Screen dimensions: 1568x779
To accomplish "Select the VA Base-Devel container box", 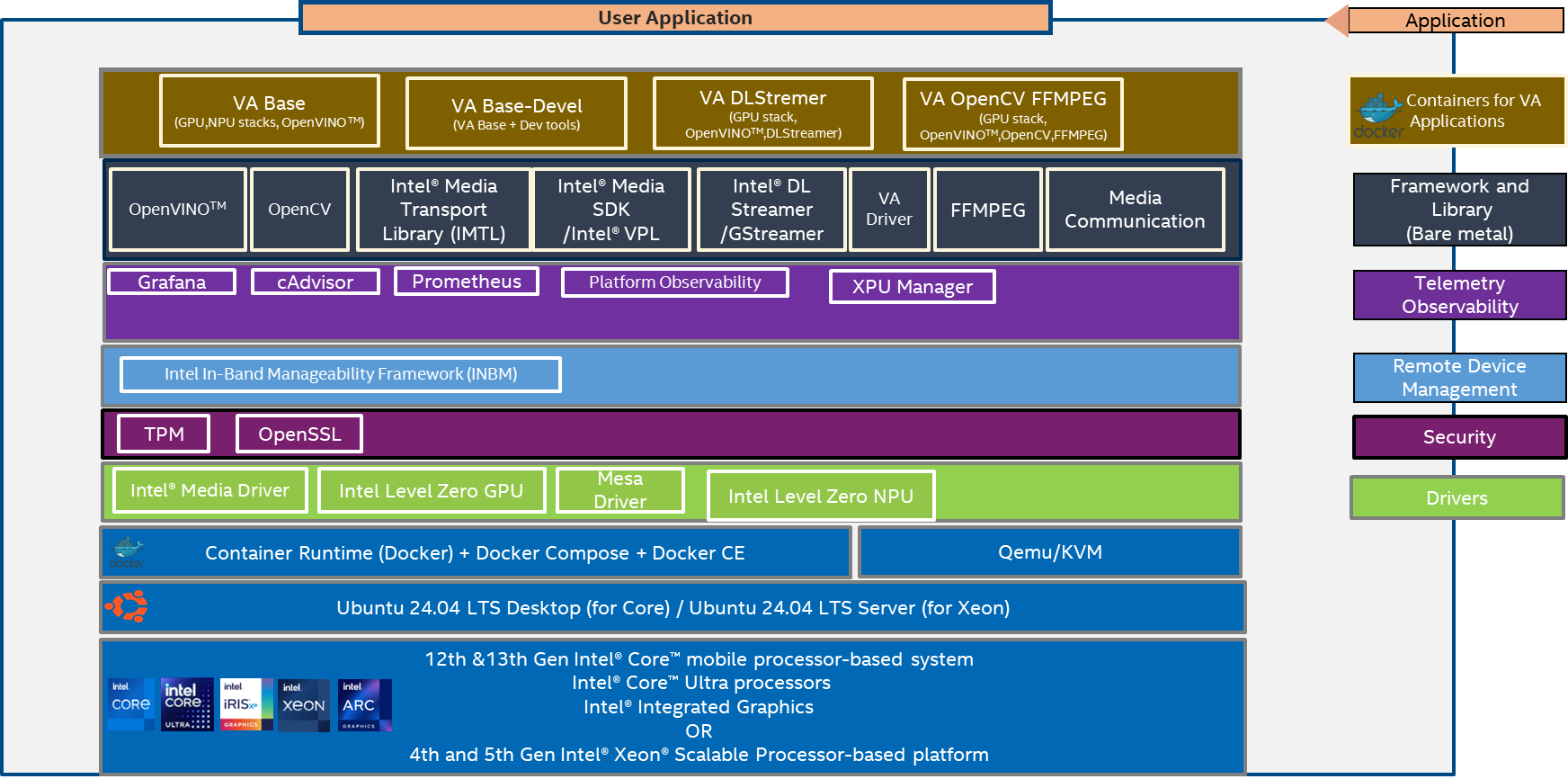I will [517, 113].
